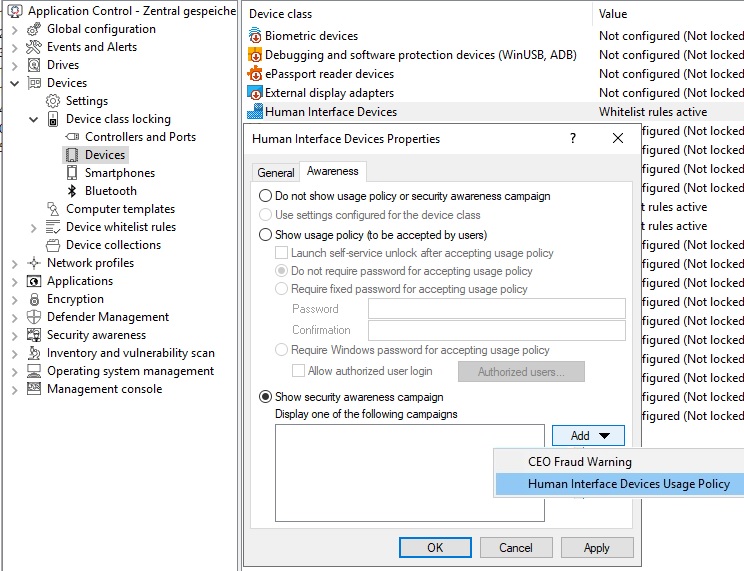Select the Smartphones tree icon
This screenshot has width=744, height=571.
(72, 173)
